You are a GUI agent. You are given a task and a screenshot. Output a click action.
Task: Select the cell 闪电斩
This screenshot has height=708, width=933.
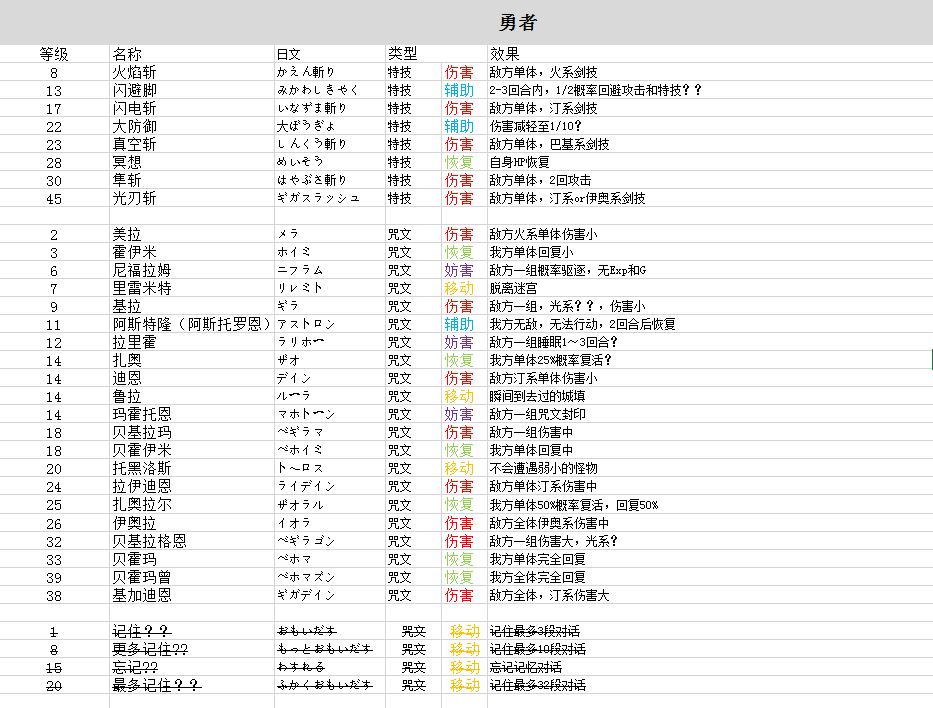[x=134, y=108]
